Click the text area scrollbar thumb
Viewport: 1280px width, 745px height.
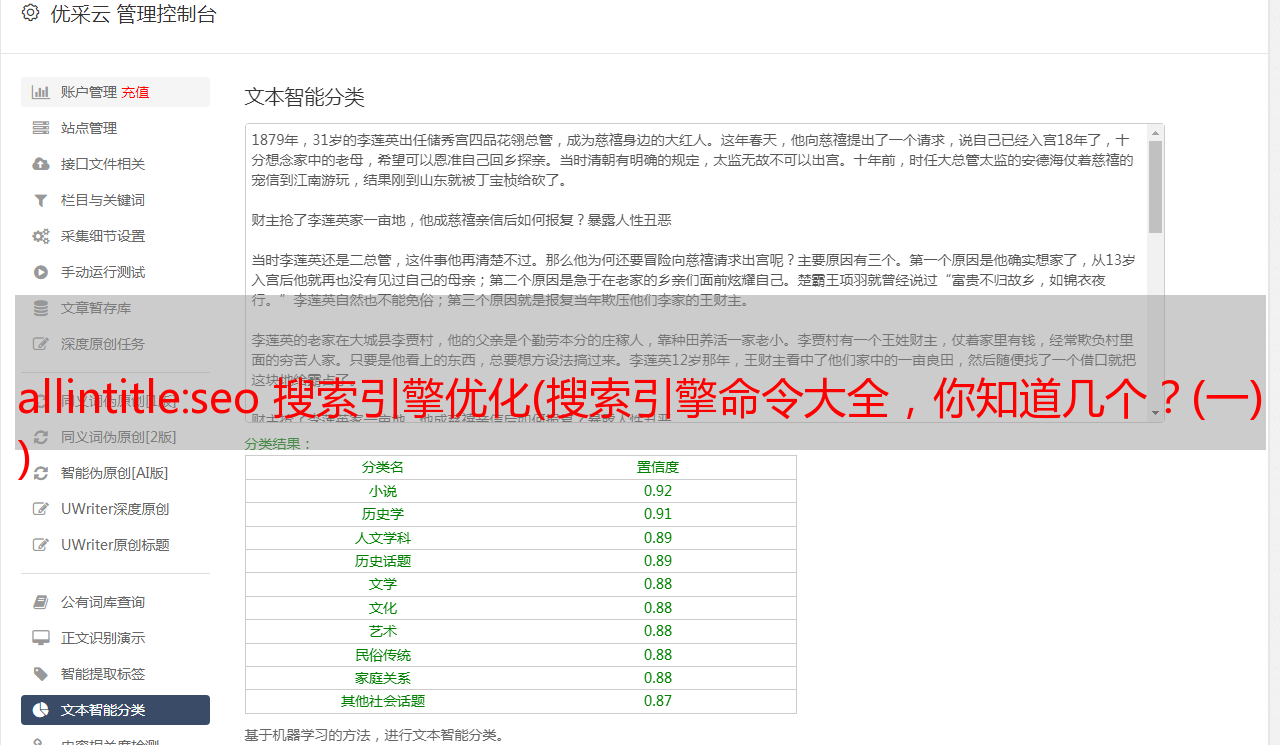tap(1155, 186)
